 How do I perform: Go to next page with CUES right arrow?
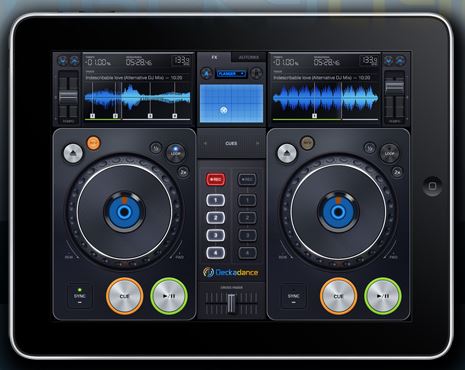(257, 143)
